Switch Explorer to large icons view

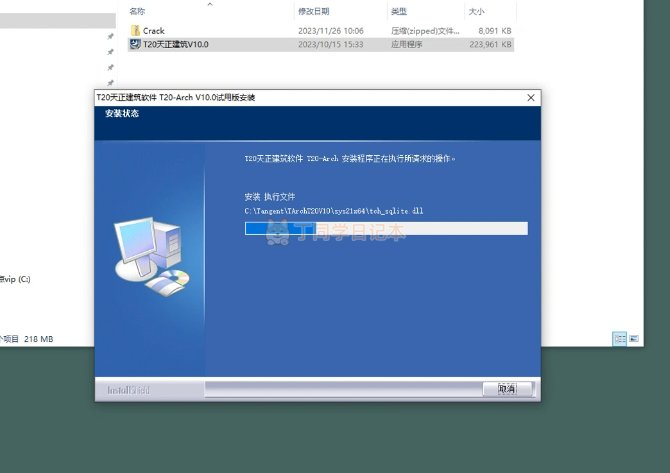click(x=634, y=339)
